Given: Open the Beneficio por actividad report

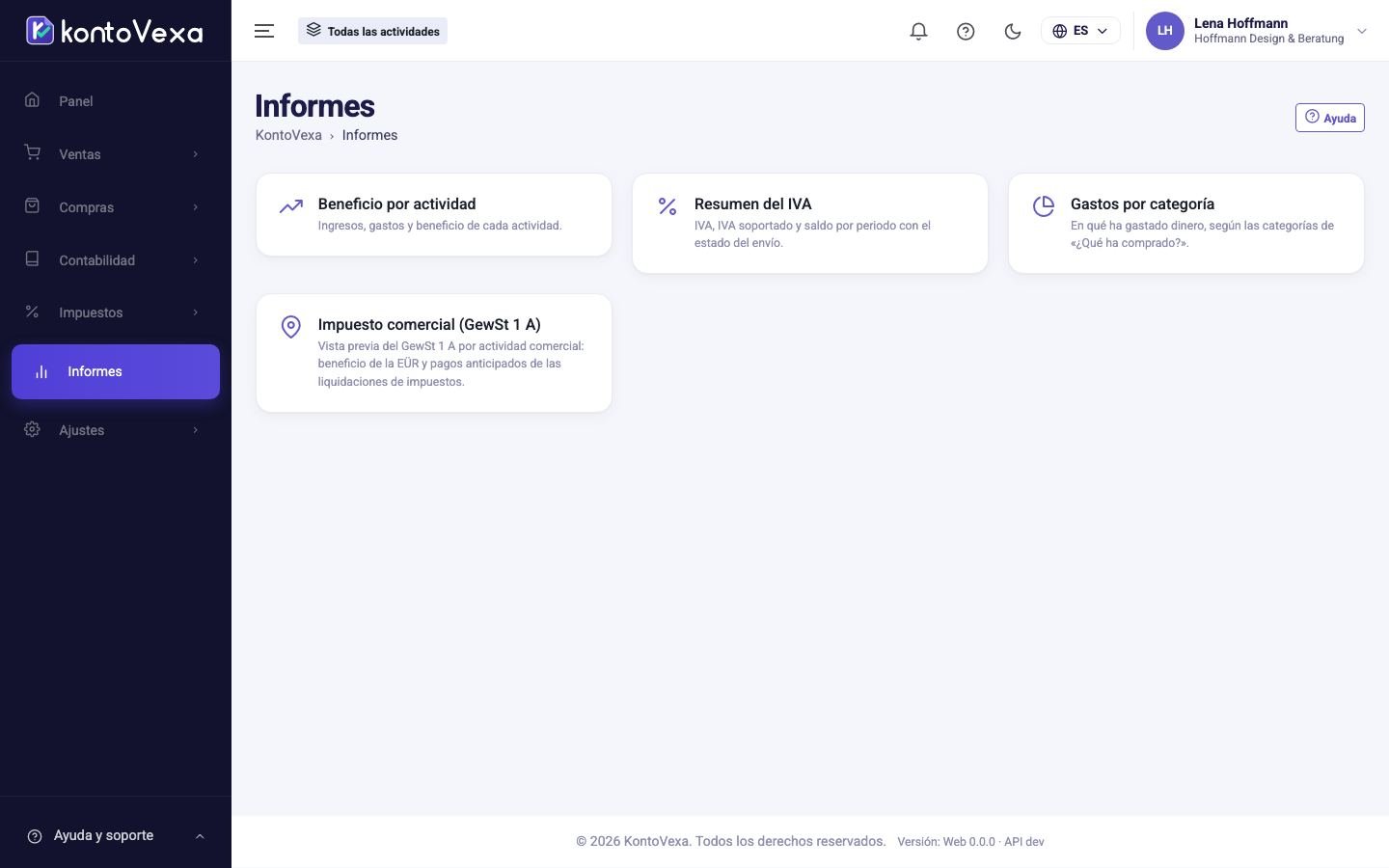Looking at the screenshot, I should coord(434,215).
